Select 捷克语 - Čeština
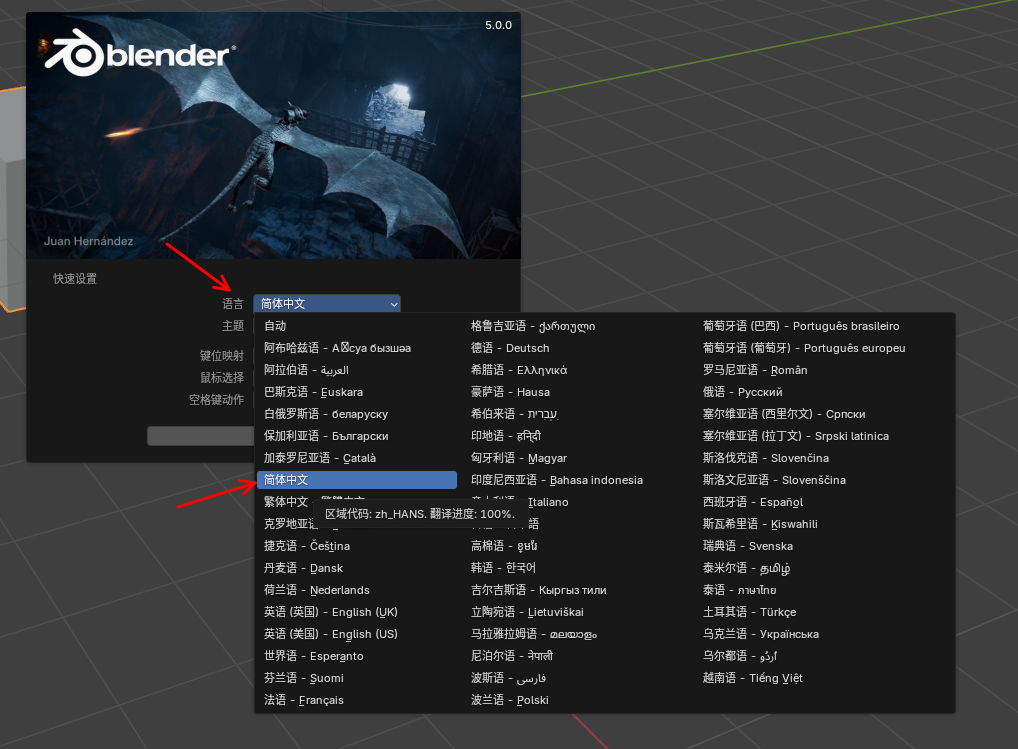 (357, 546)
